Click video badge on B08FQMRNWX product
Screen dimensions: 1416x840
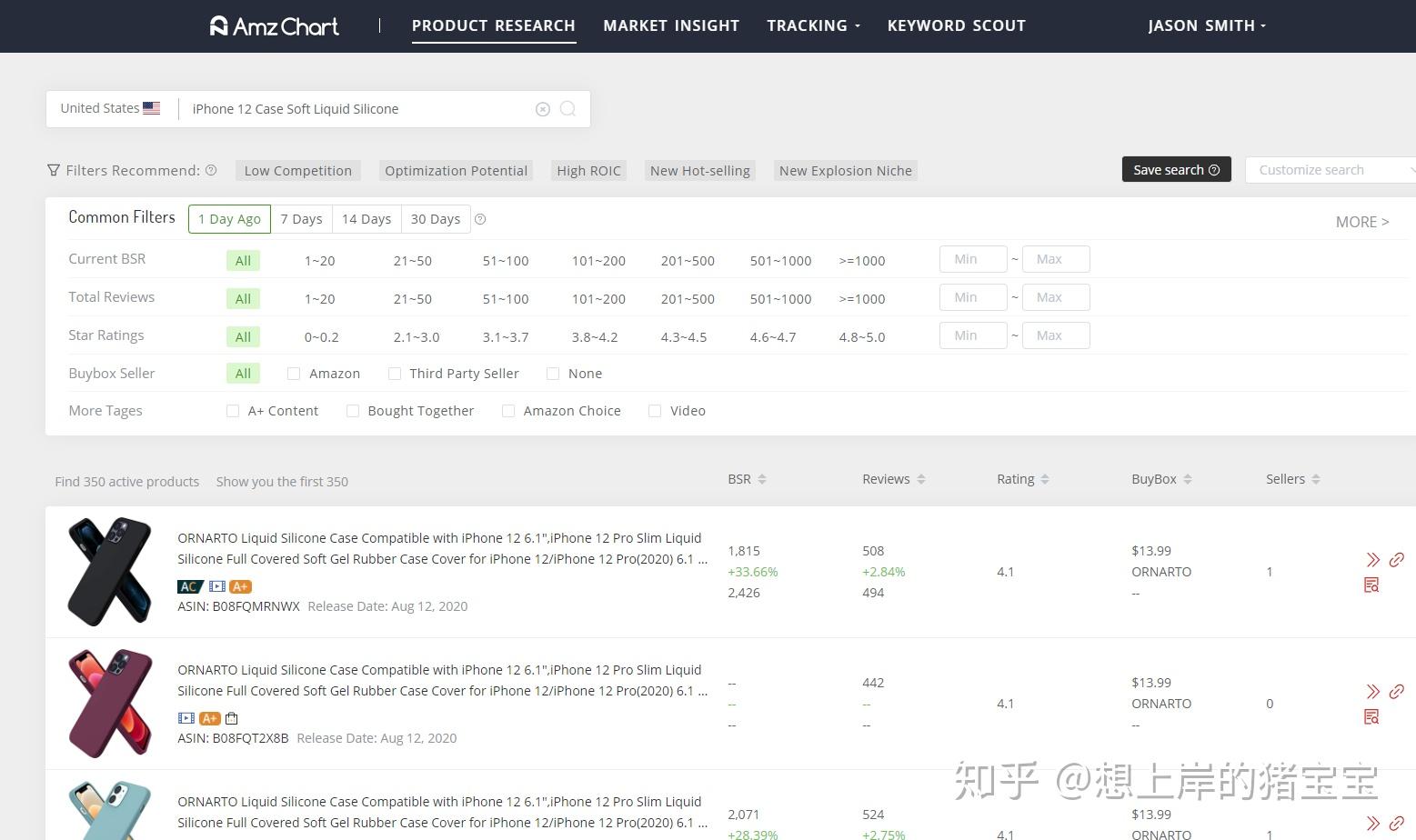[x=216, y=586]
